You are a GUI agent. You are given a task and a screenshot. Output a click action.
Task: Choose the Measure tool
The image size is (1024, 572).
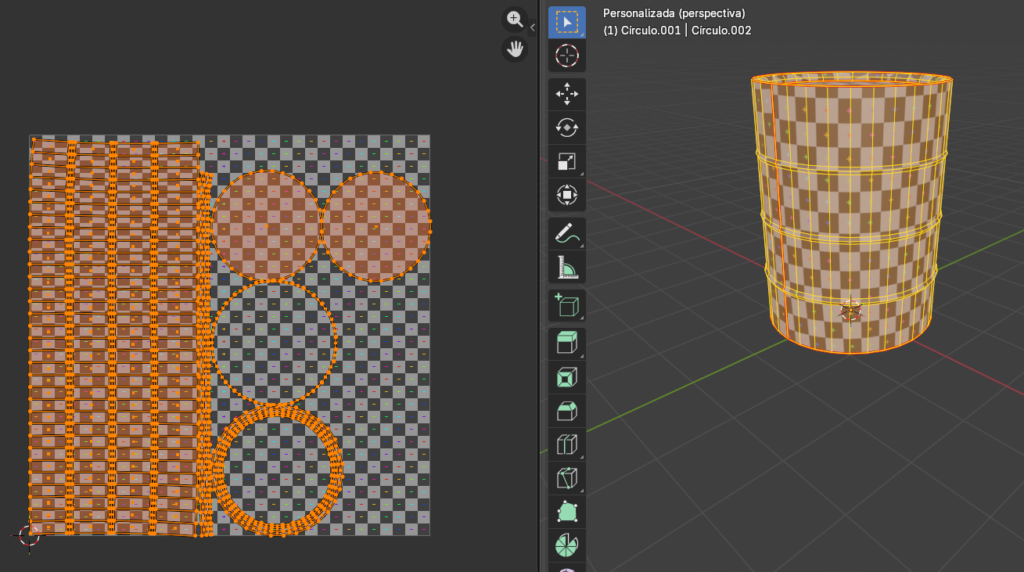pyautogui.click(x=567, y=267)
